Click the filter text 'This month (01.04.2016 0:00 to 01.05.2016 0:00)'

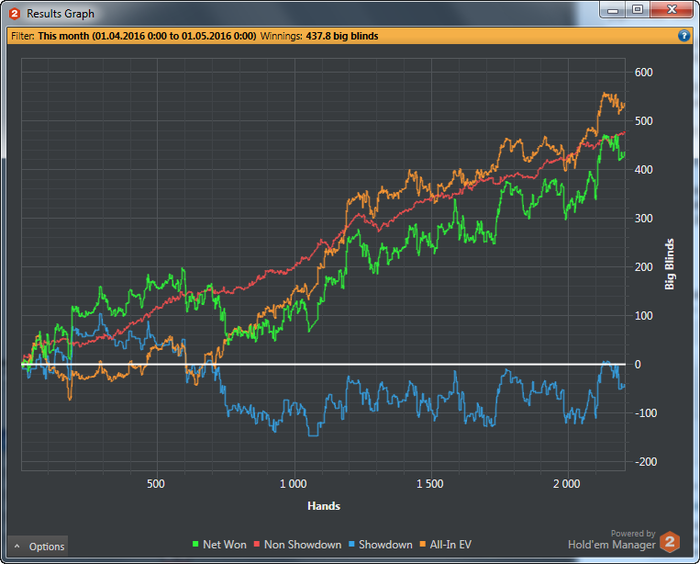point(147,36)
